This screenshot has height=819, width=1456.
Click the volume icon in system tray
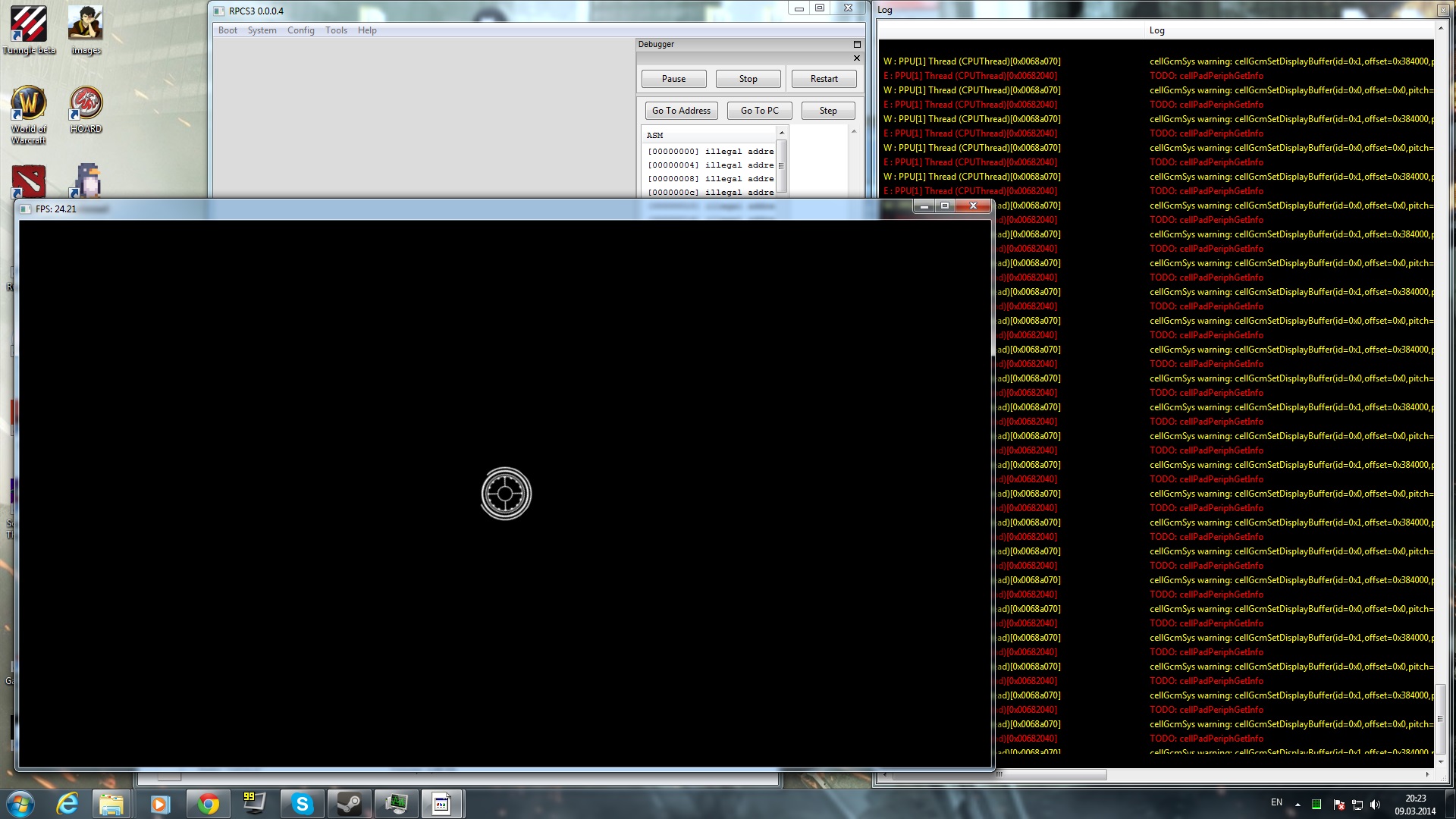[x=1375, y=804]
